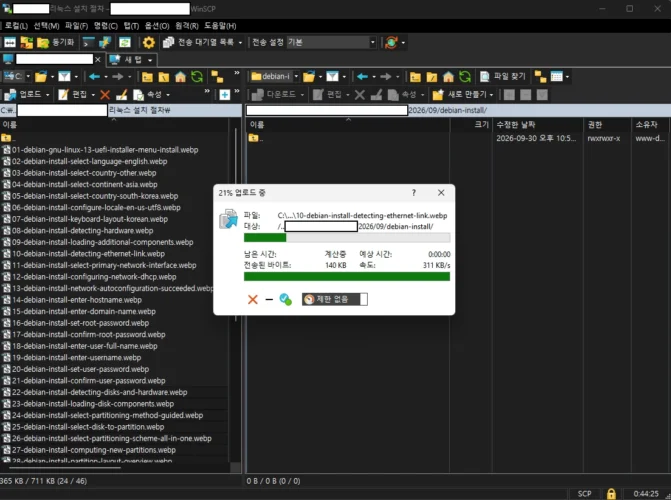Open the 파일(F) menu
Image resolution: width=671 pixels, height=500 pixels.
(76, 26)
